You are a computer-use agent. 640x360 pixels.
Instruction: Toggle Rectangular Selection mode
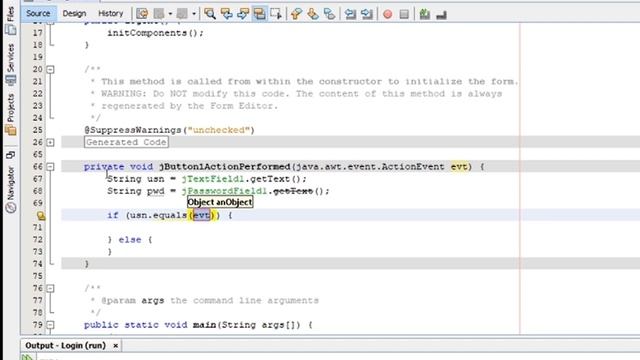276,14
